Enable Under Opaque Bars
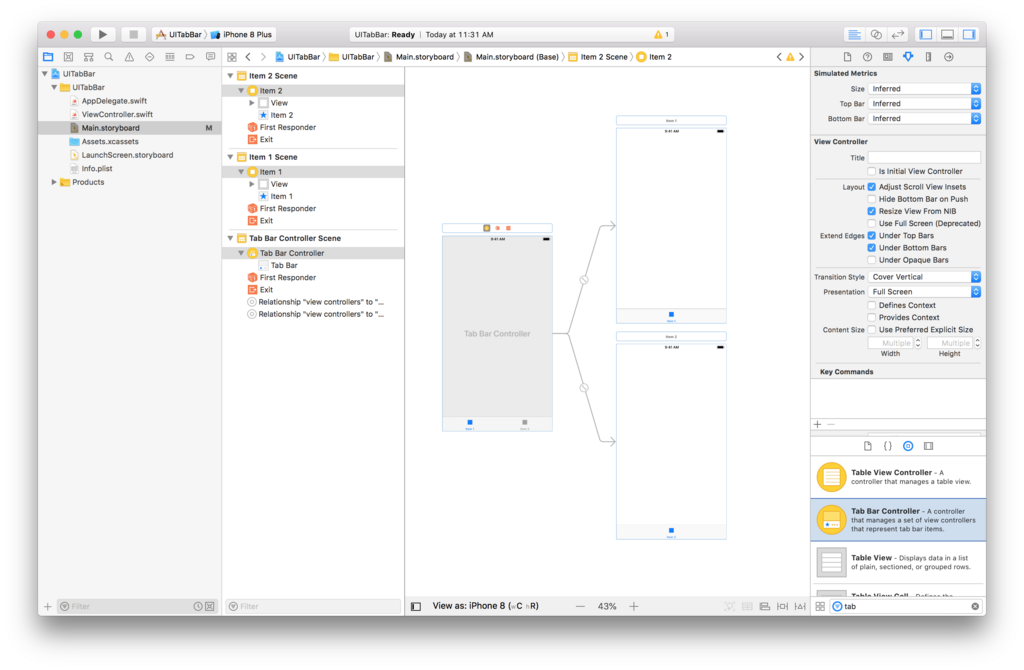Viewport: 1024px width, 670px height. (872, 260)
